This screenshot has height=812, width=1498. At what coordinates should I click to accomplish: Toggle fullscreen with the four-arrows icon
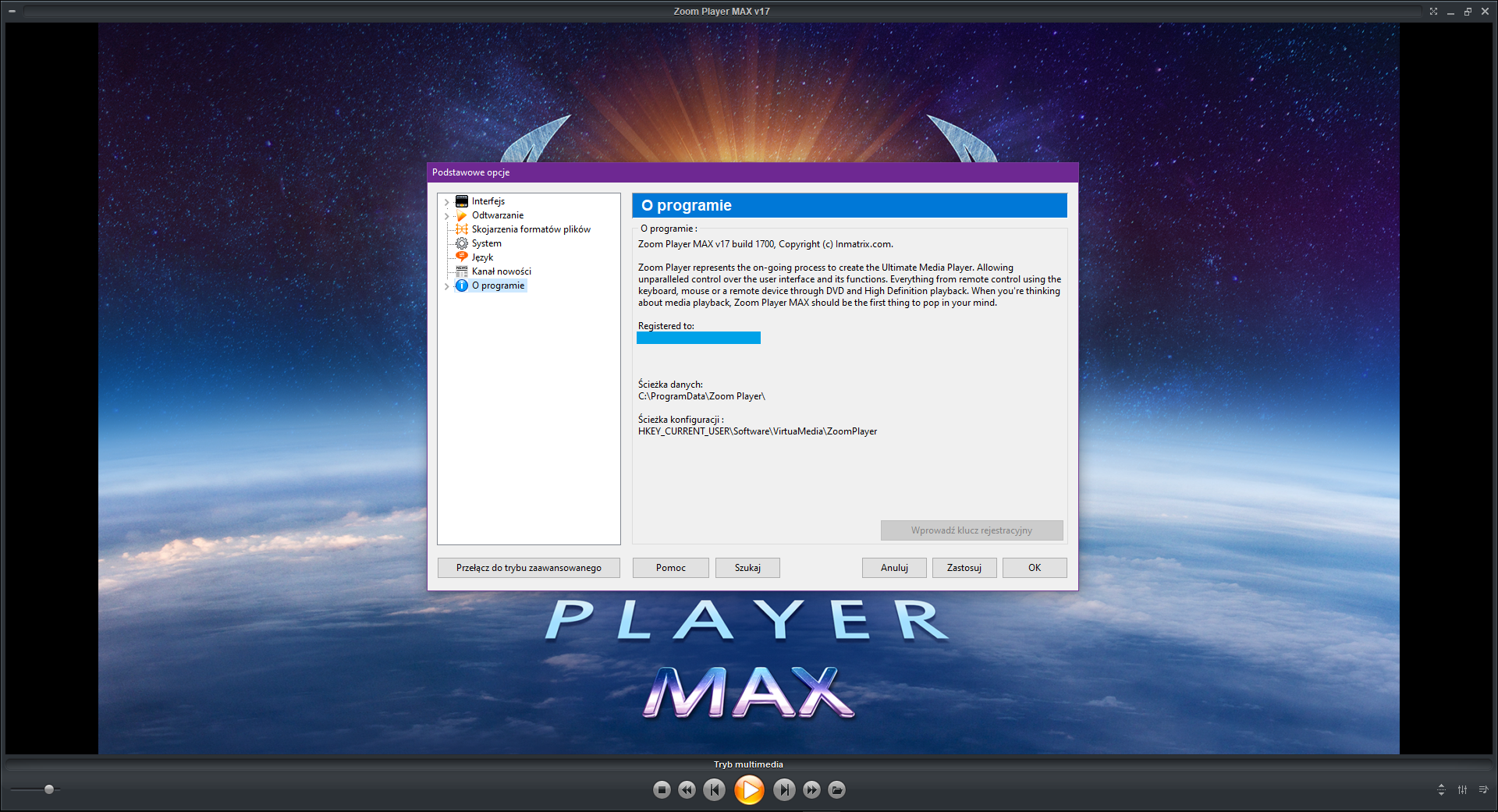pyautogui.click(x=1433, y=12)
